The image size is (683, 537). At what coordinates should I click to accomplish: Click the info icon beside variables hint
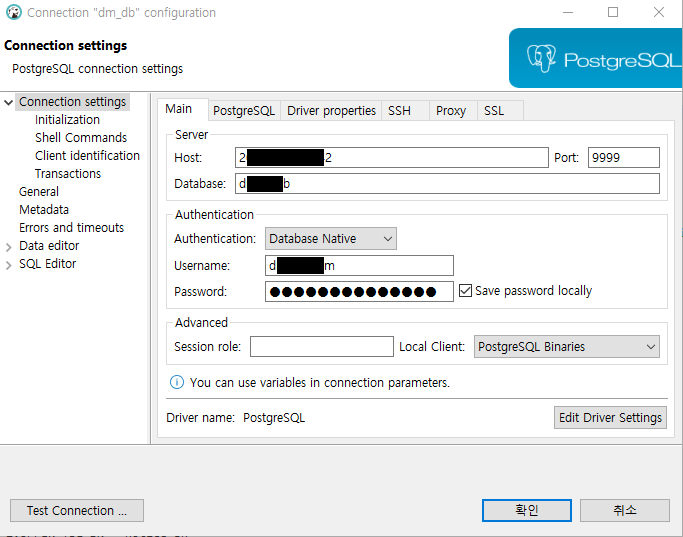176,382
